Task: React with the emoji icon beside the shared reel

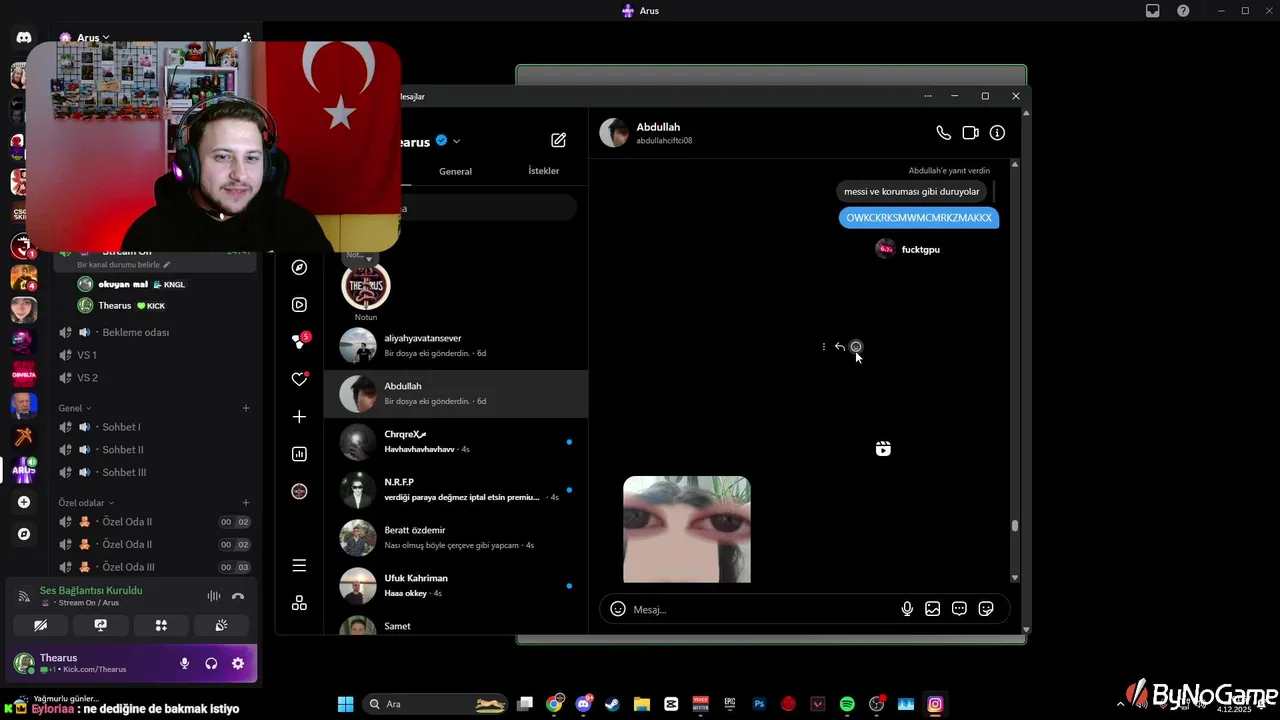Action: click(x=855, y=347)
